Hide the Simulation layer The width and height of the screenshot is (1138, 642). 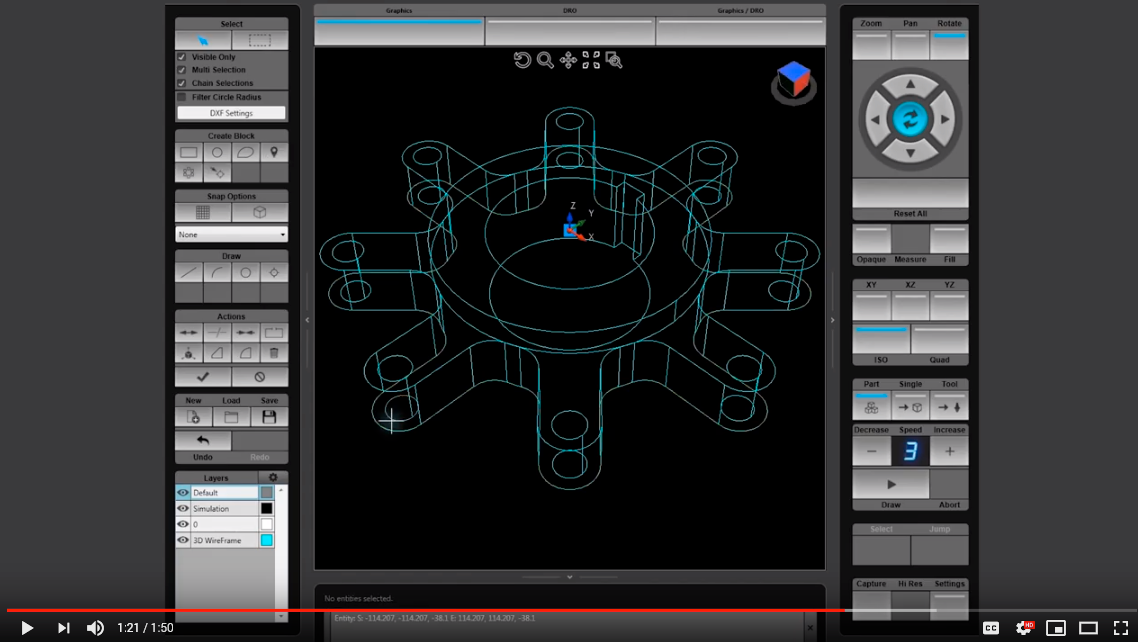tap(183, 509)
